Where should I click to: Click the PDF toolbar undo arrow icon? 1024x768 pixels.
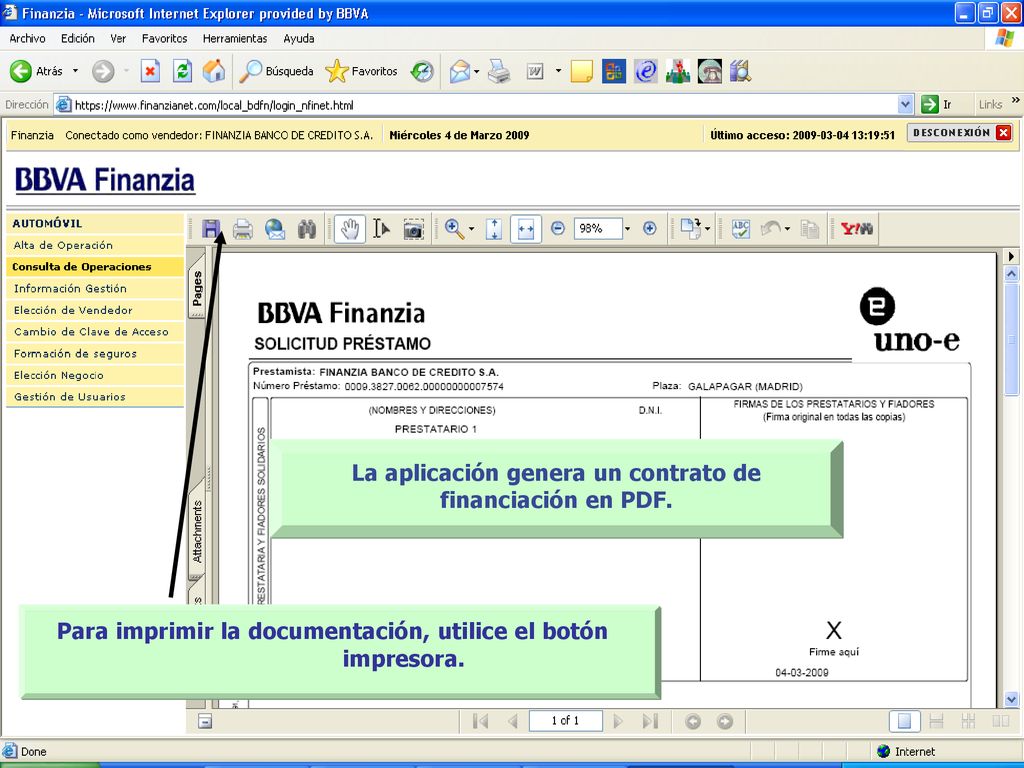[771, 229]
